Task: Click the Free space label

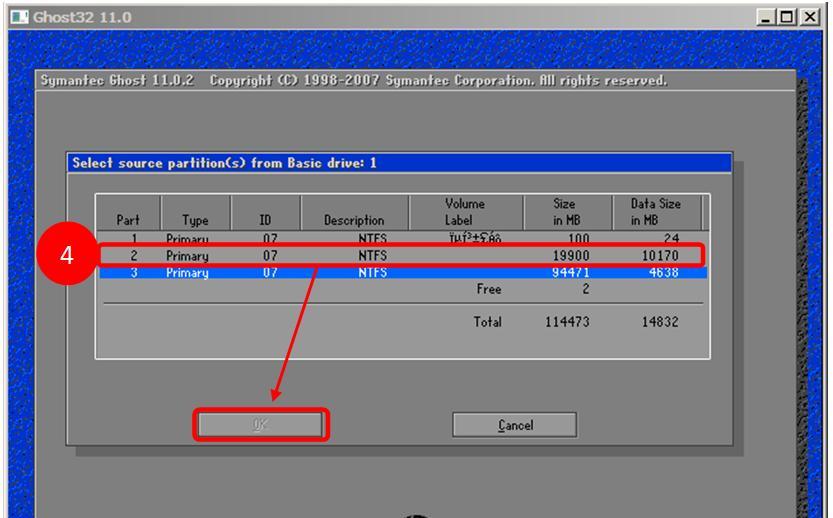Action: coord(489,289)
